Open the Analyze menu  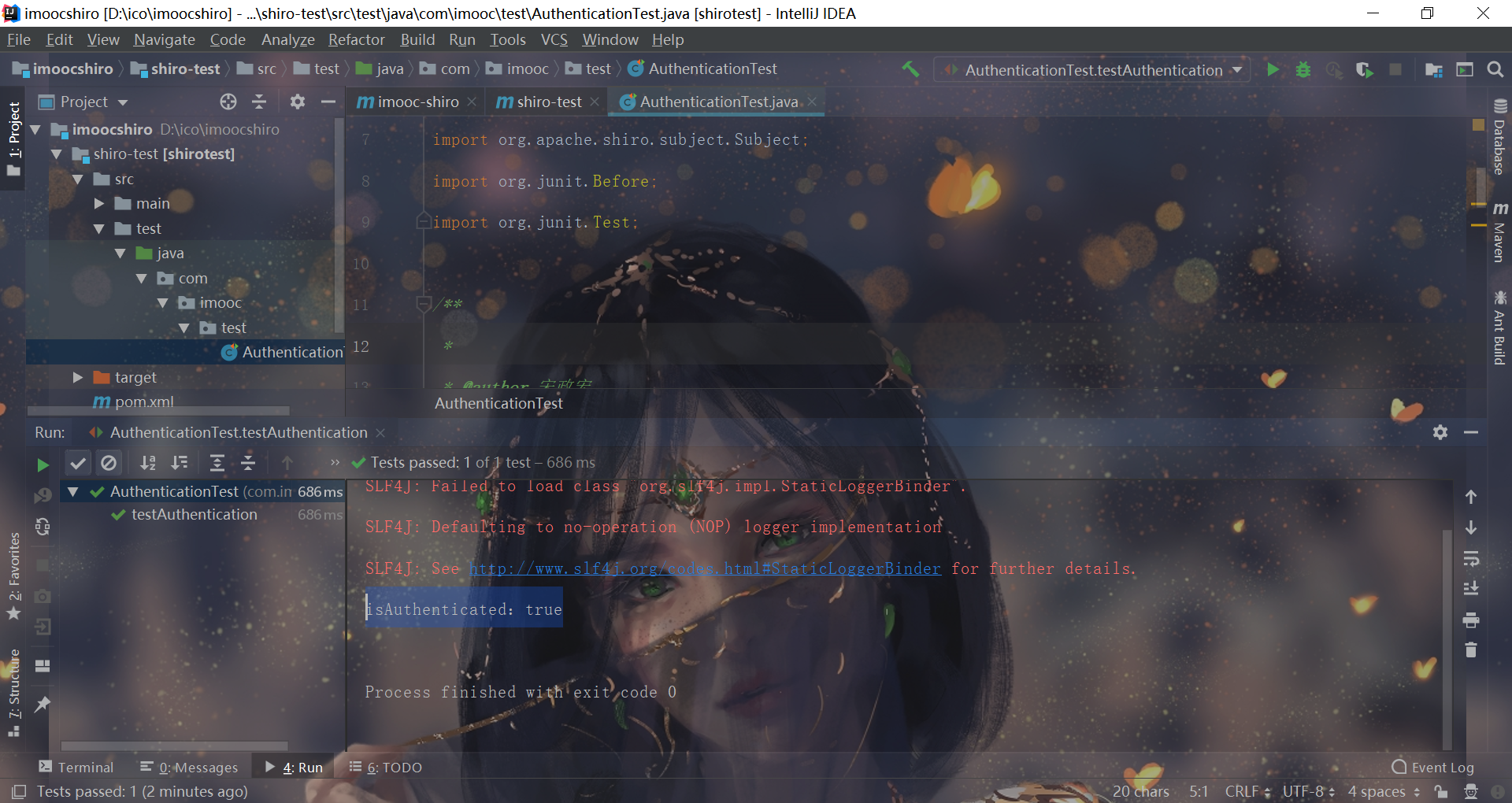(288, 39)
